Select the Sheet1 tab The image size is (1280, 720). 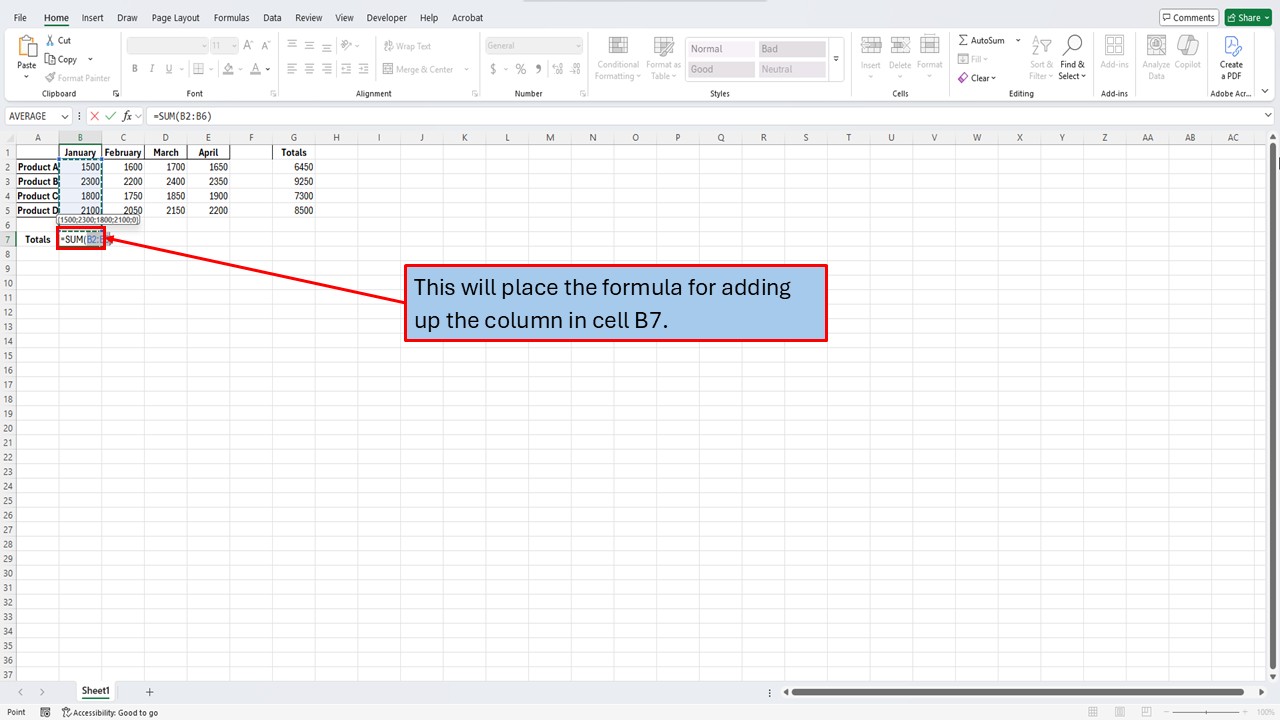(95, 690)
